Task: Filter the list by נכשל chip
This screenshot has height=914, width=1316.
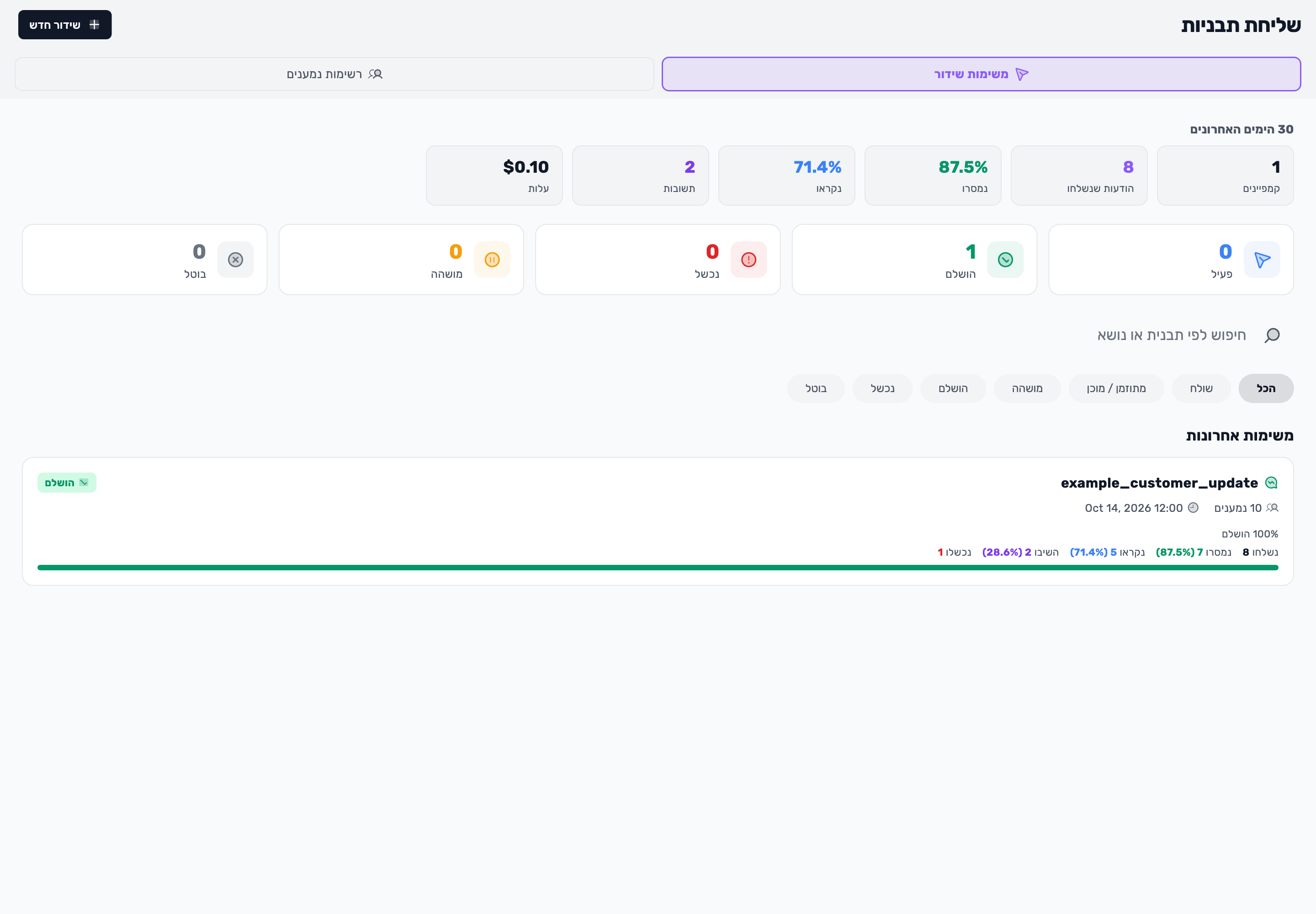Action: coord(882,388)
